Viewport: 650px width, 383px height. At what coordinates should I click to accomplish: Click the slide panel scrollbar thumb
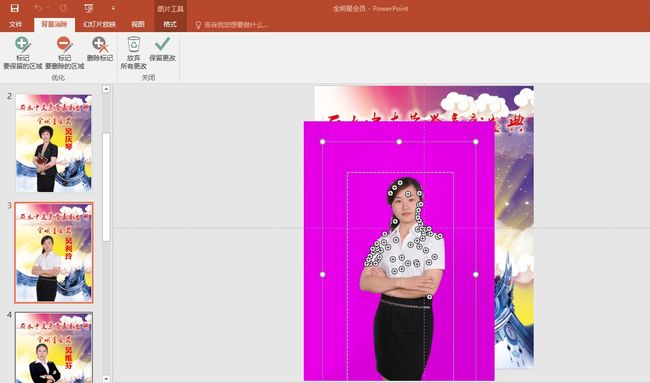click(107, 187)
